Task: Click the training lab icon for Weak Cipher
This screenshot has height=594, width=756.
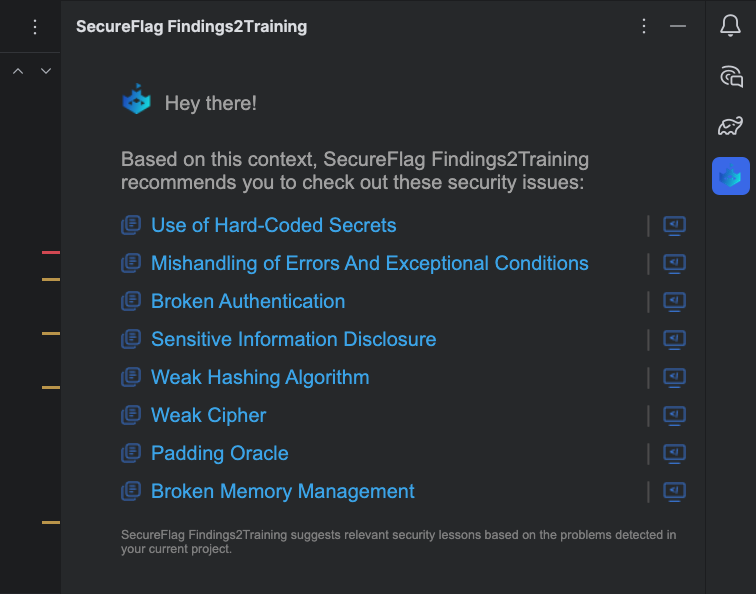Action: click(675, 416)
